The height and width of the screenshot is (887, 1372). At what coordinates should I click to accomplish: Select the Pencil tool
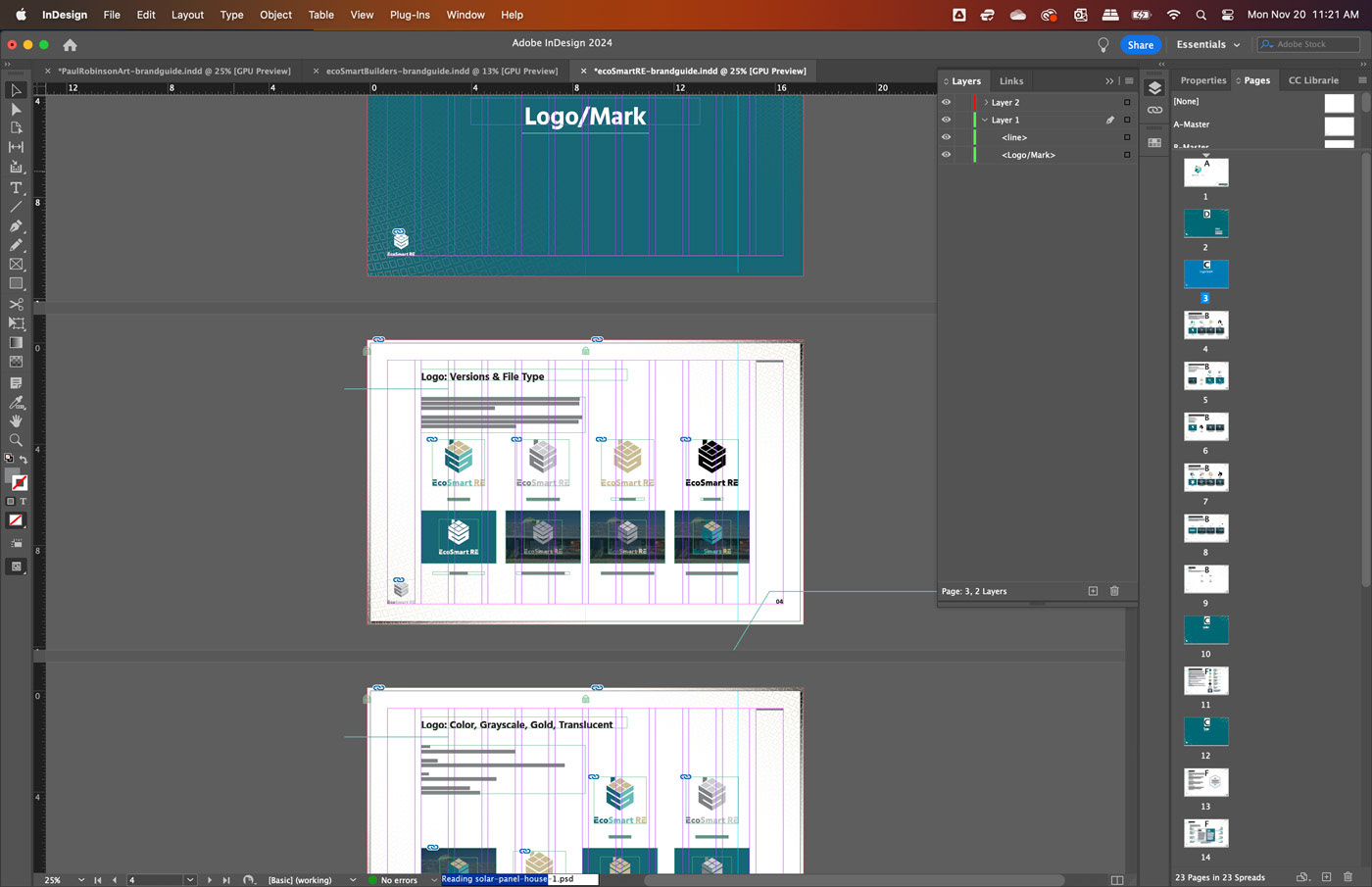(16, 245)
